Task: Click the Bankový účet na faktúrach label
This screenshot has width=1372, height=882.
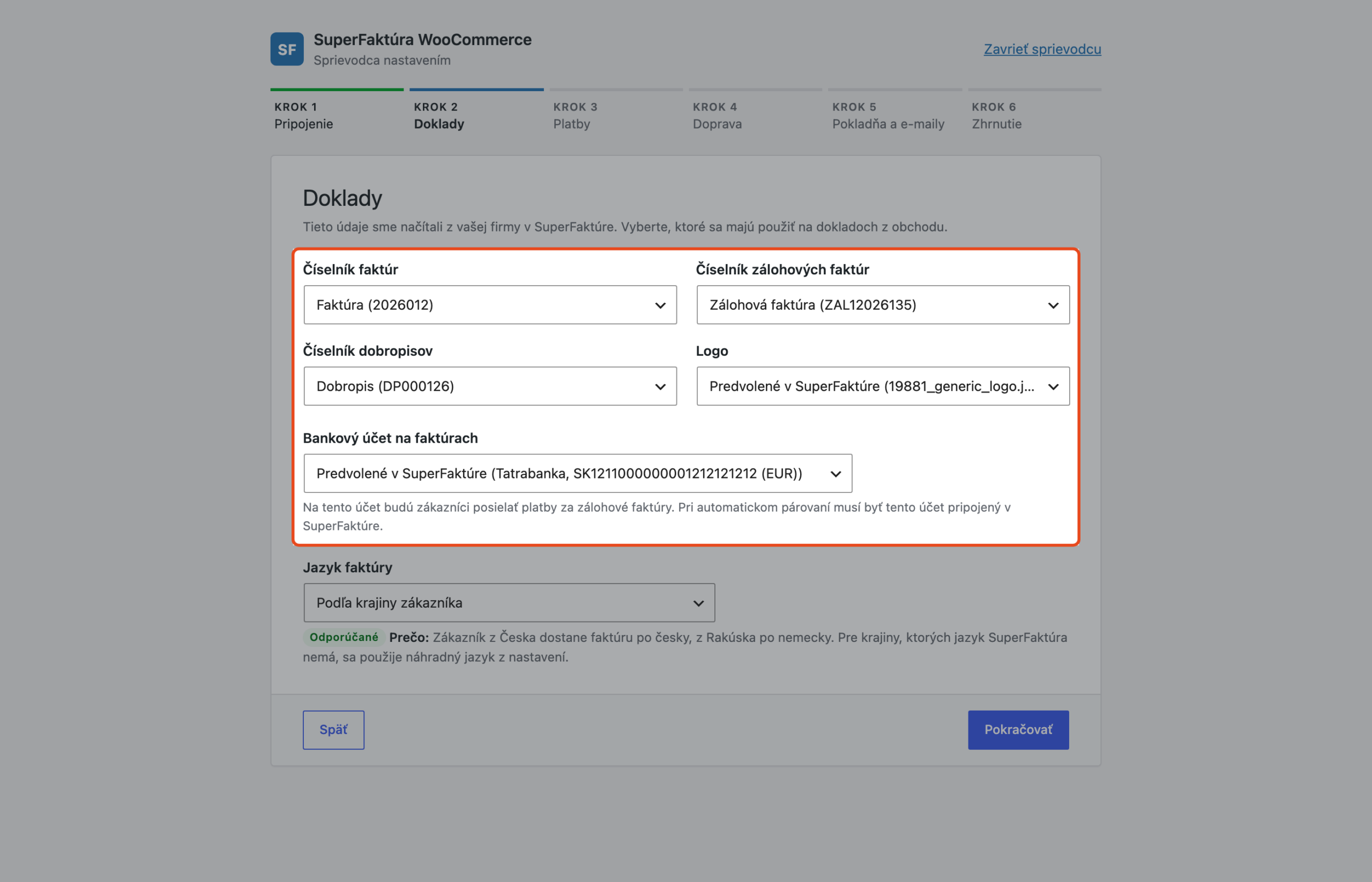Action: (390, 438)
